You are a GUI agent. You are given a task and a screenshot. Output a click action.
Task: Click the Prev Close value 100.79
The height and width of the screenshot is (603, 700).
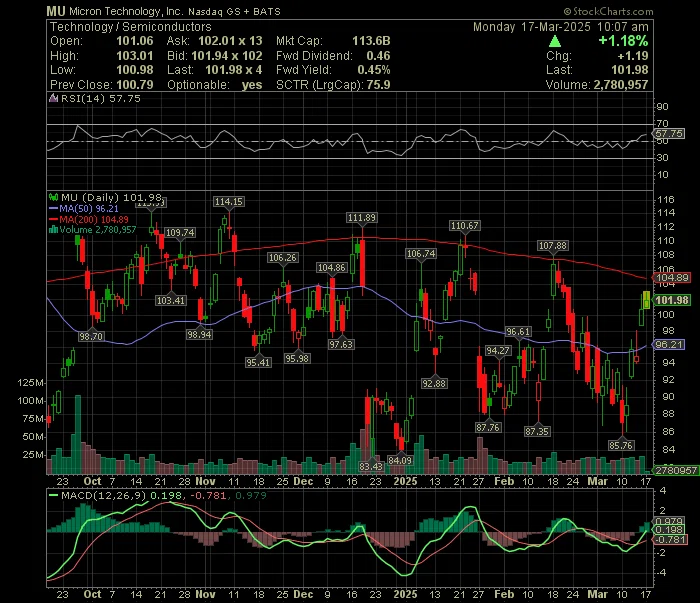(x=134, y=85)
